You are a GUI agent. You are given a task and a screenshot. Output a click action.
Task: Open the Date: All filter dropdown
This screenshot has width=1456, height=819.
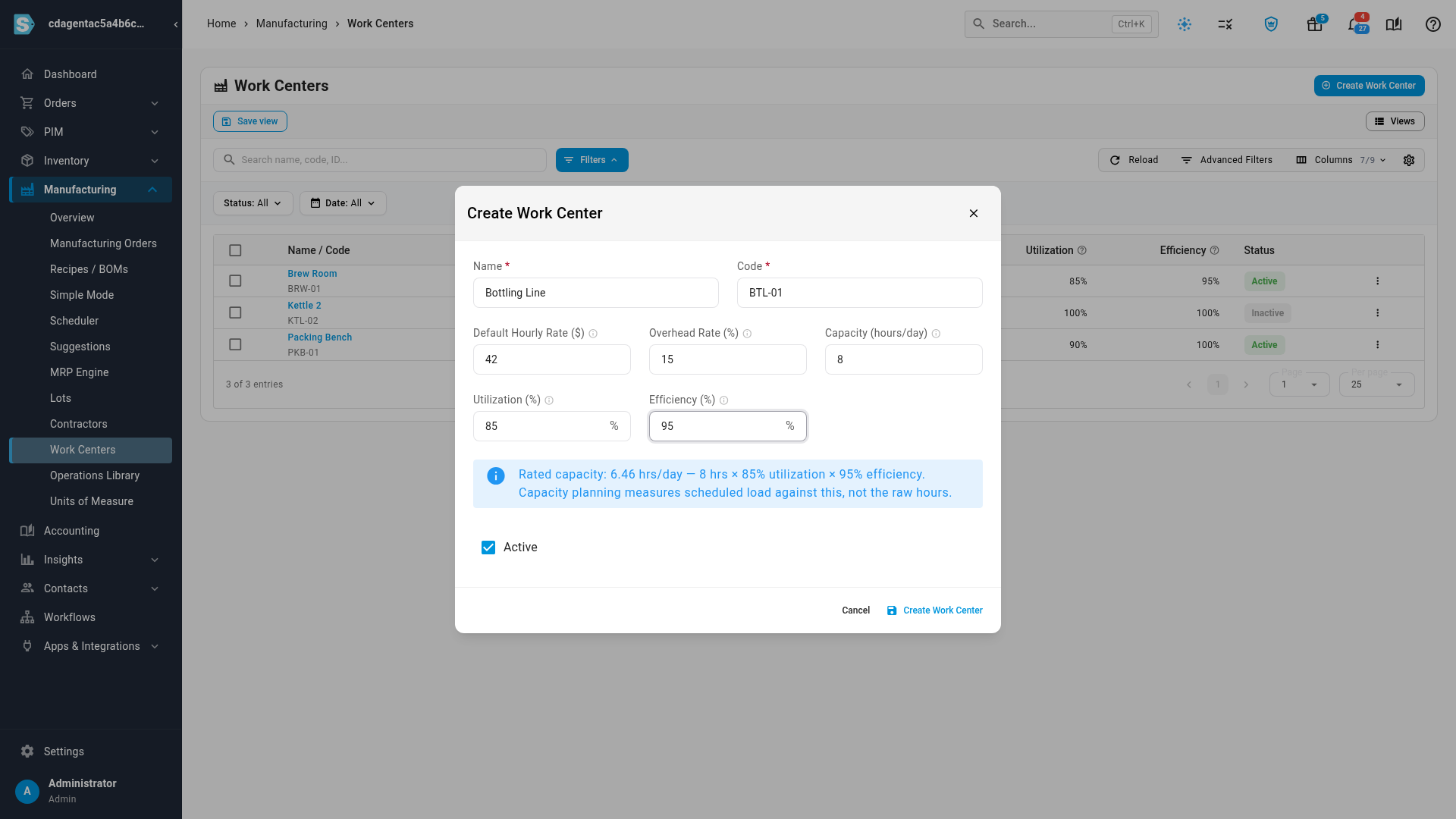tap(343, 203)
